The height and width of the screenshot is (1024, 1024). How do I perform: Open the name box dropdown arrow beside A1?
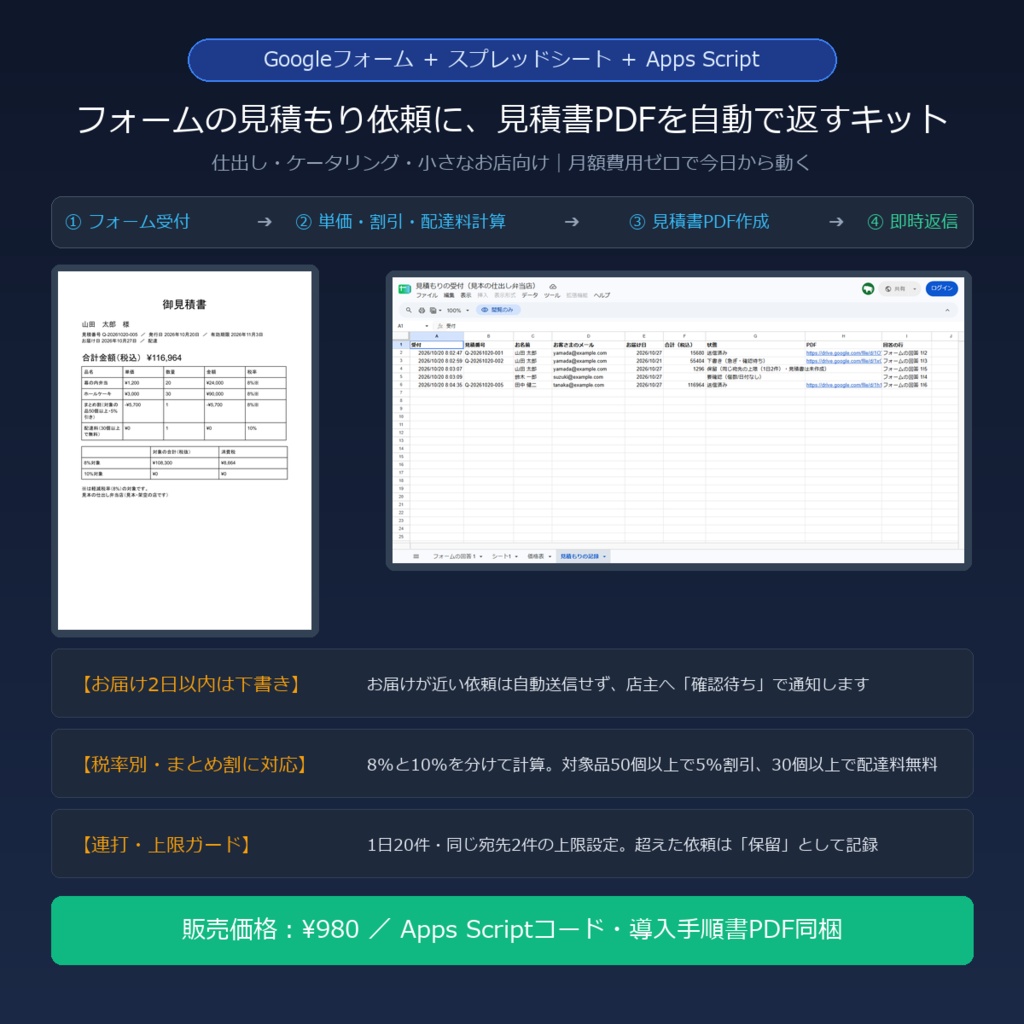pos(427,326)
